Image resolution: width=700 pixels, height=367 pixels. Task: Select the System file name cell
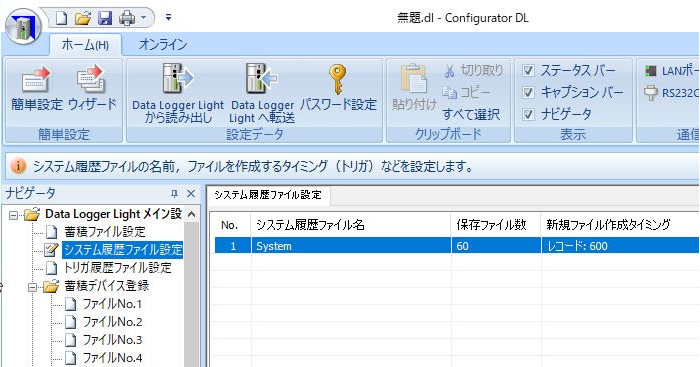351,246
